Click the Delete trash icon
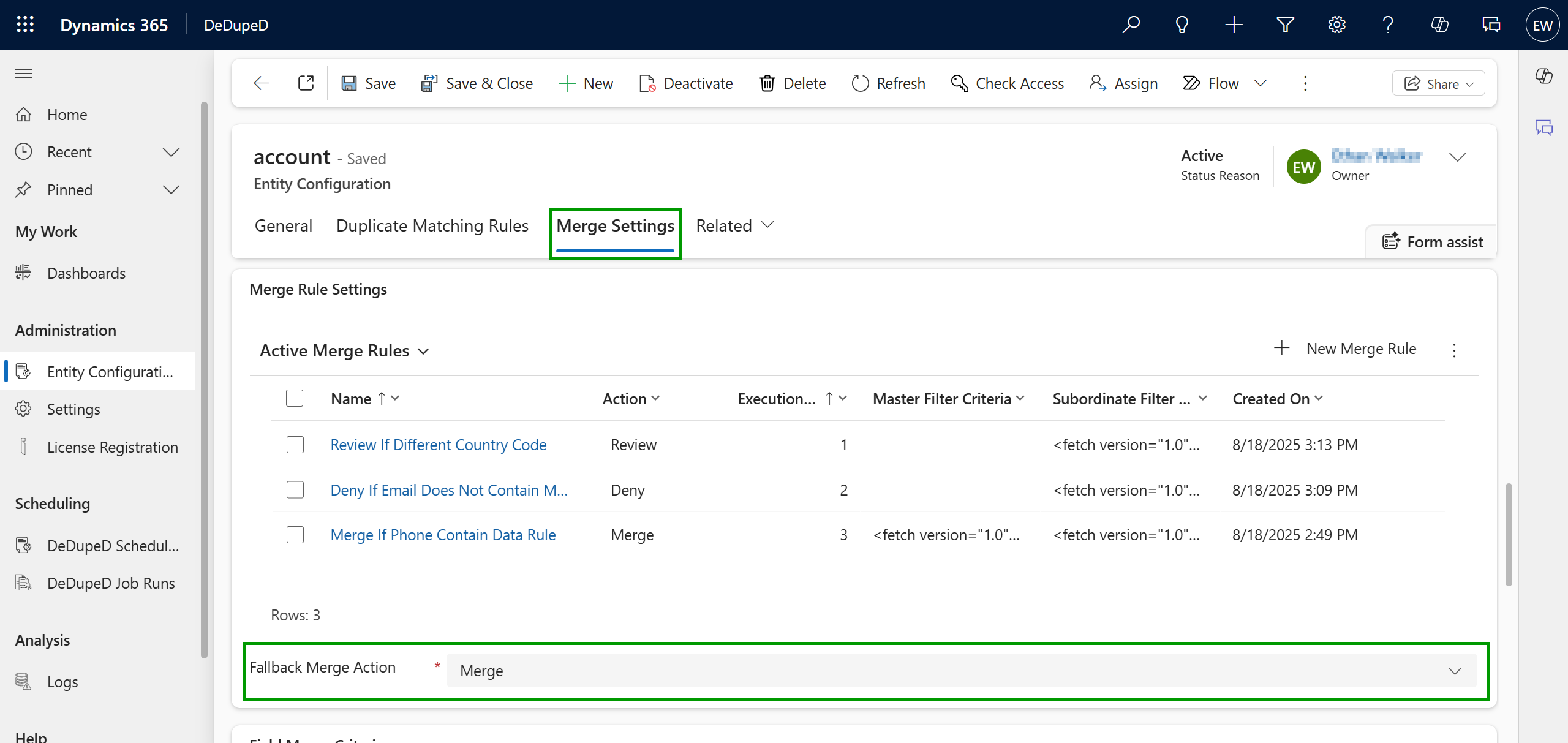1568x743 pixels. coord(767,83)
